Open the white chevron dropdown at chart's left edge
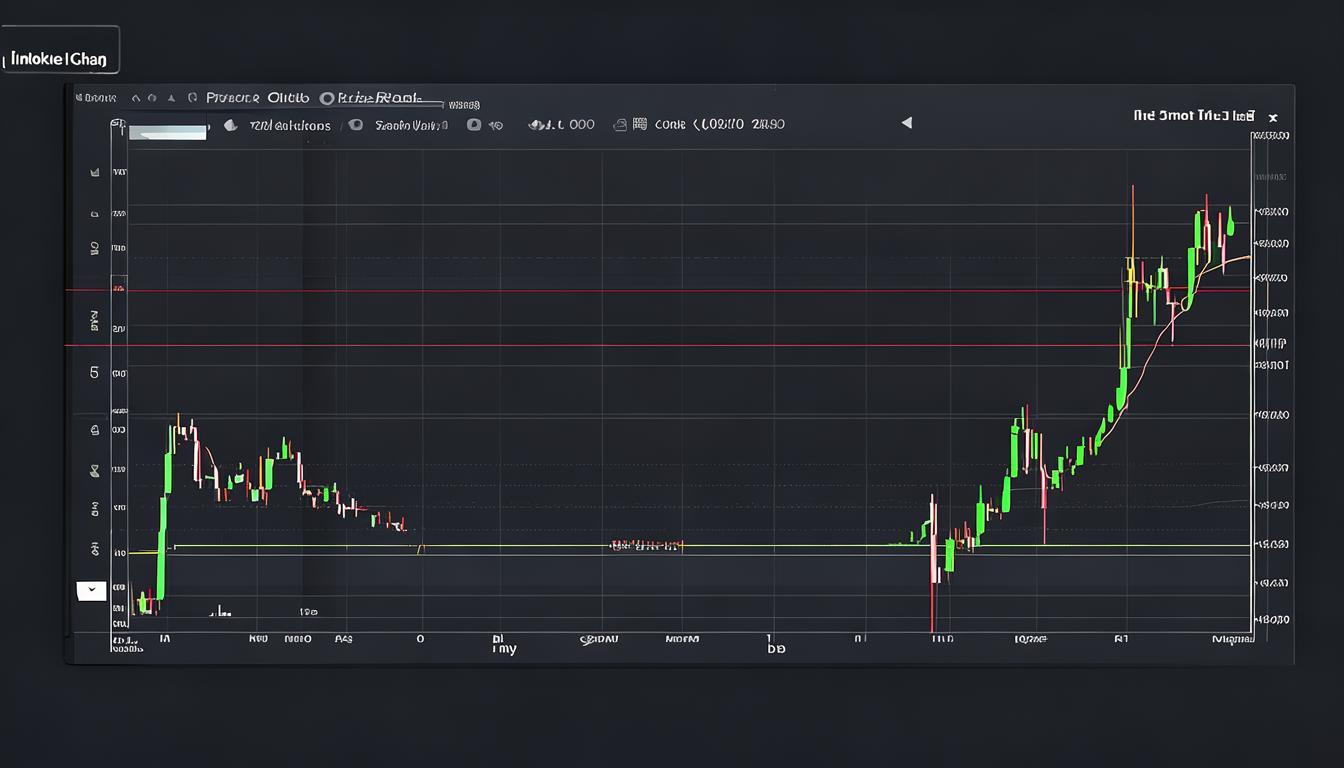 tap(91, 590)
